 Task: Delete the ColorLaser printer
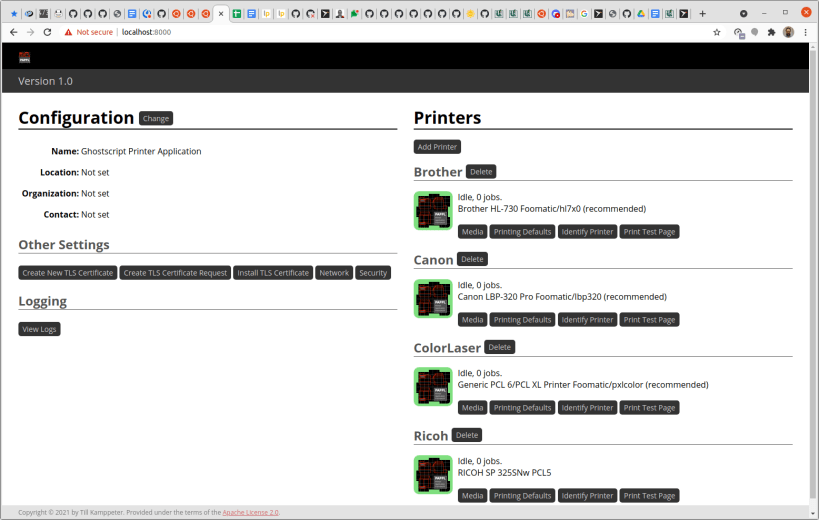tap(499, 347)
